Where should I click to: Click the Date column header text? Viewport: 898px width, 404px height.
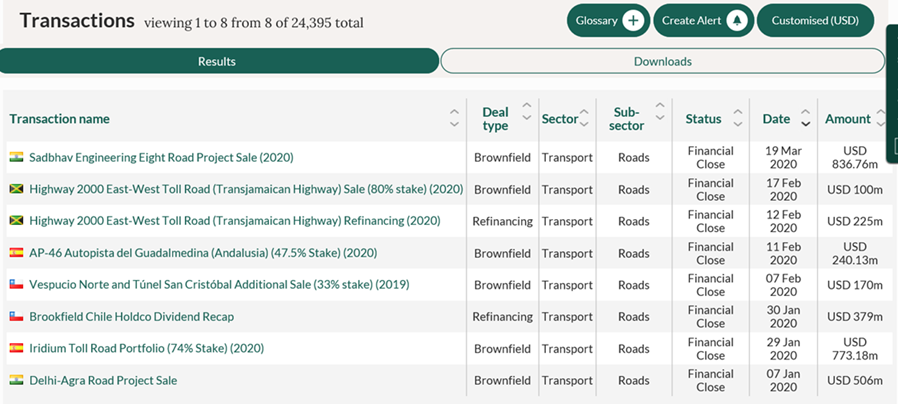(776, 119)
